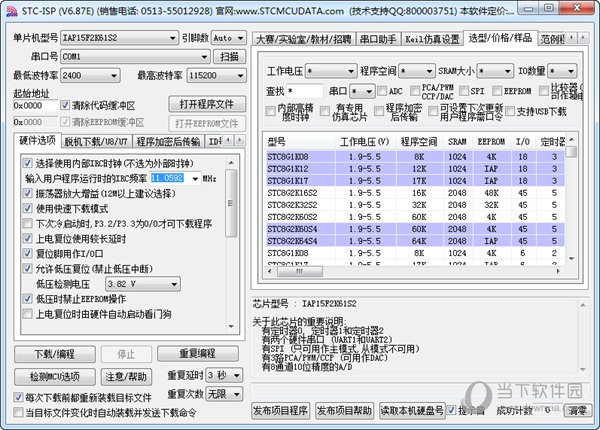600x430 pixels.
Task: Select 硬件选项 tab
Action: click(x=37, y=140)
